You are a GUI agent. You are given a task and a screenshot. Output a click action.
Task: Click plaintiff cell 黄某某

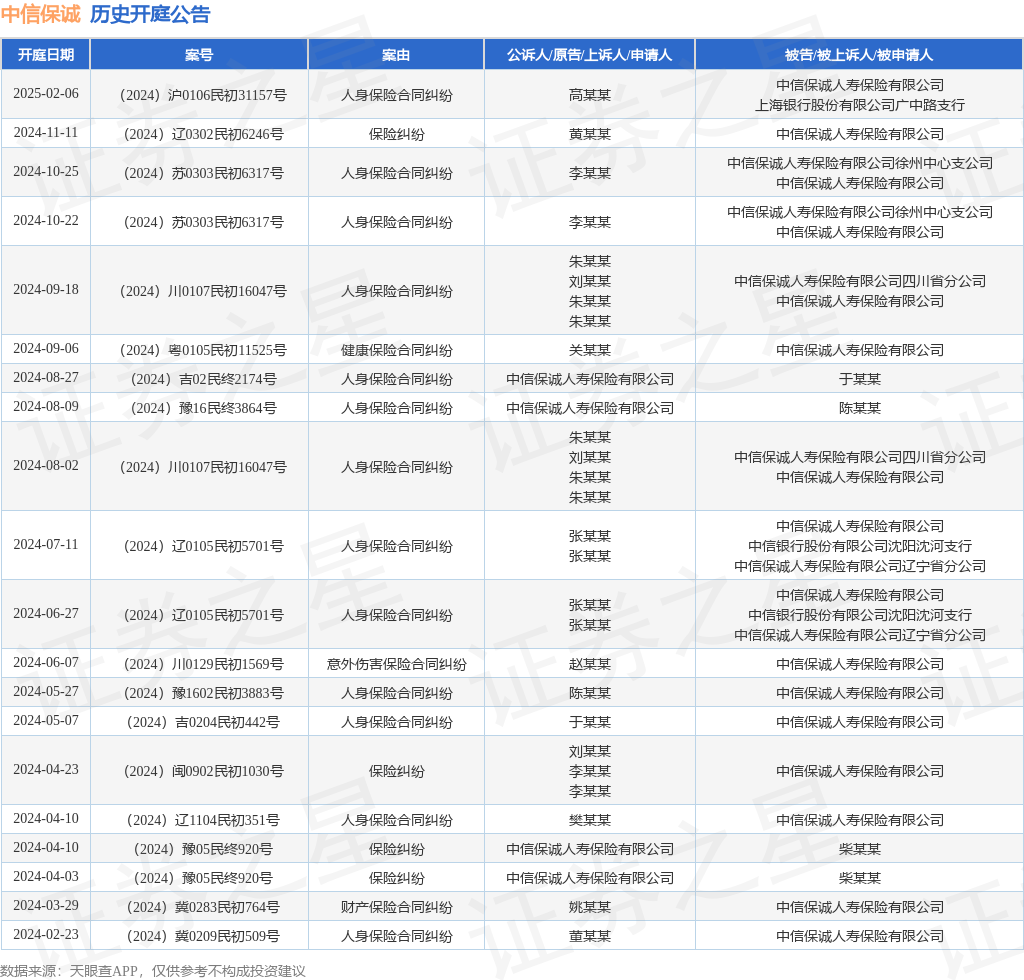pyautogui.click(x=590, y=134)
